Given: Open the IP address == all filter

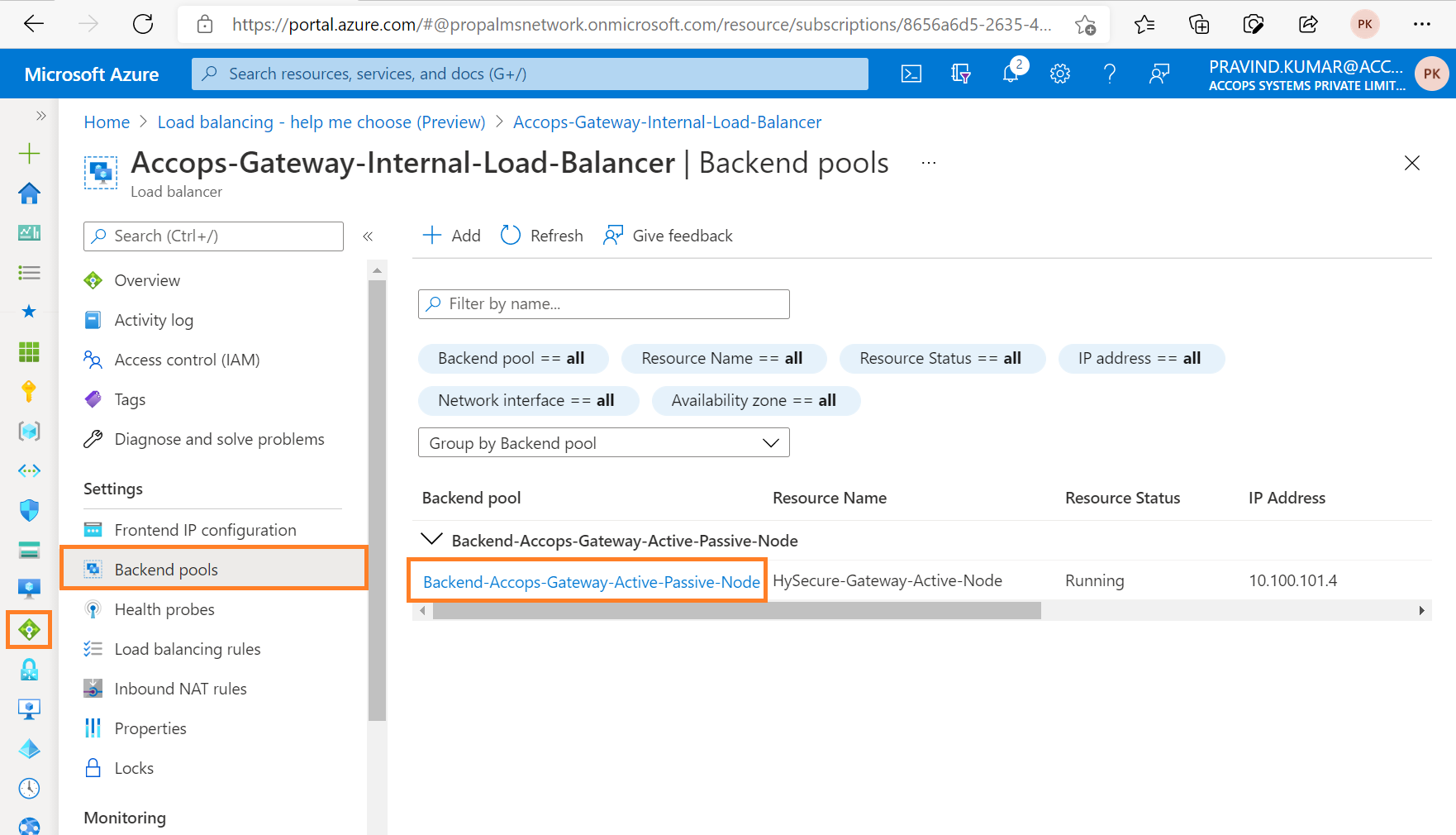Looking at the screenshot, I should (x=1140, y=358).
